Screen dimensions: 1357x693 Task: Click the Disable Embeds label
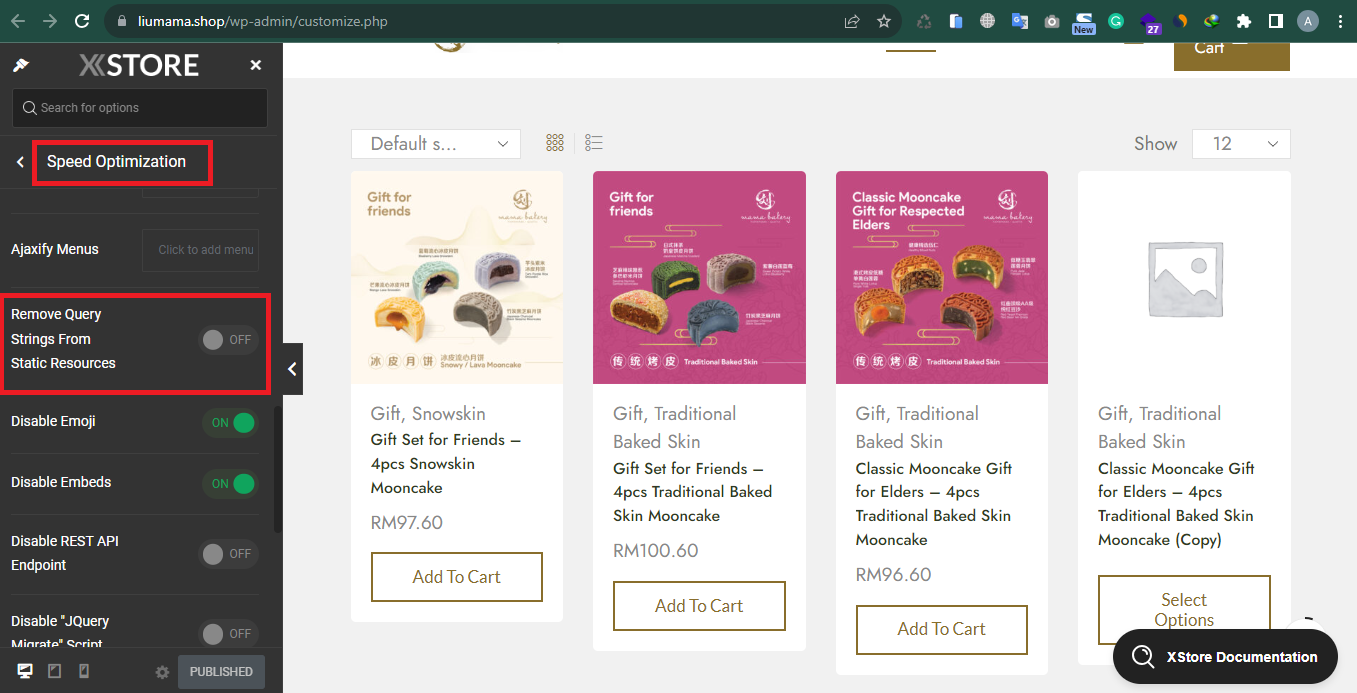(x=61, y=482)
